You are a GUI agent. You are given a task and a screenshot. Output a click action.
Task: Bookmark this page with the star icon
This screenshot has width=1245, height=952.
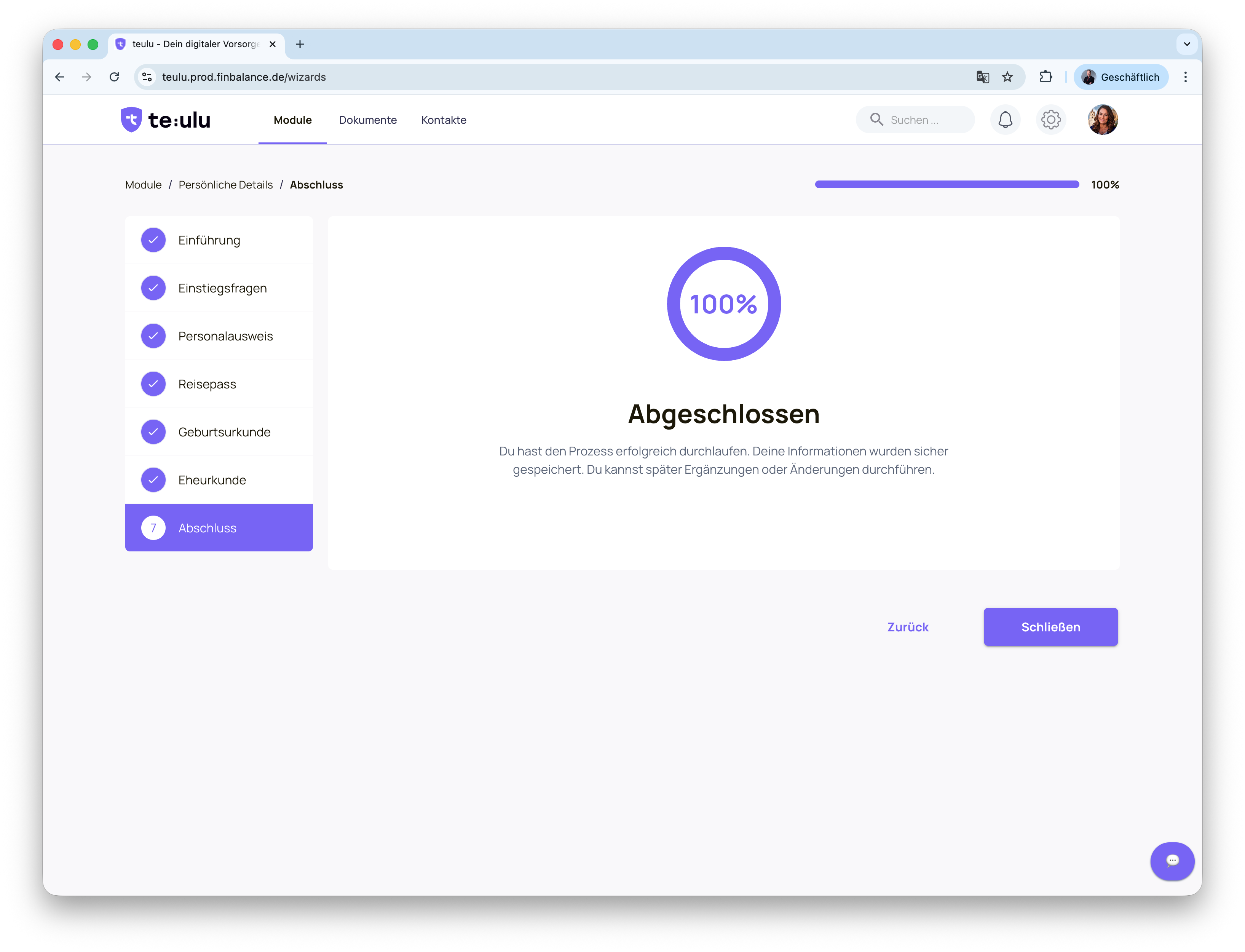point(1007,77)
